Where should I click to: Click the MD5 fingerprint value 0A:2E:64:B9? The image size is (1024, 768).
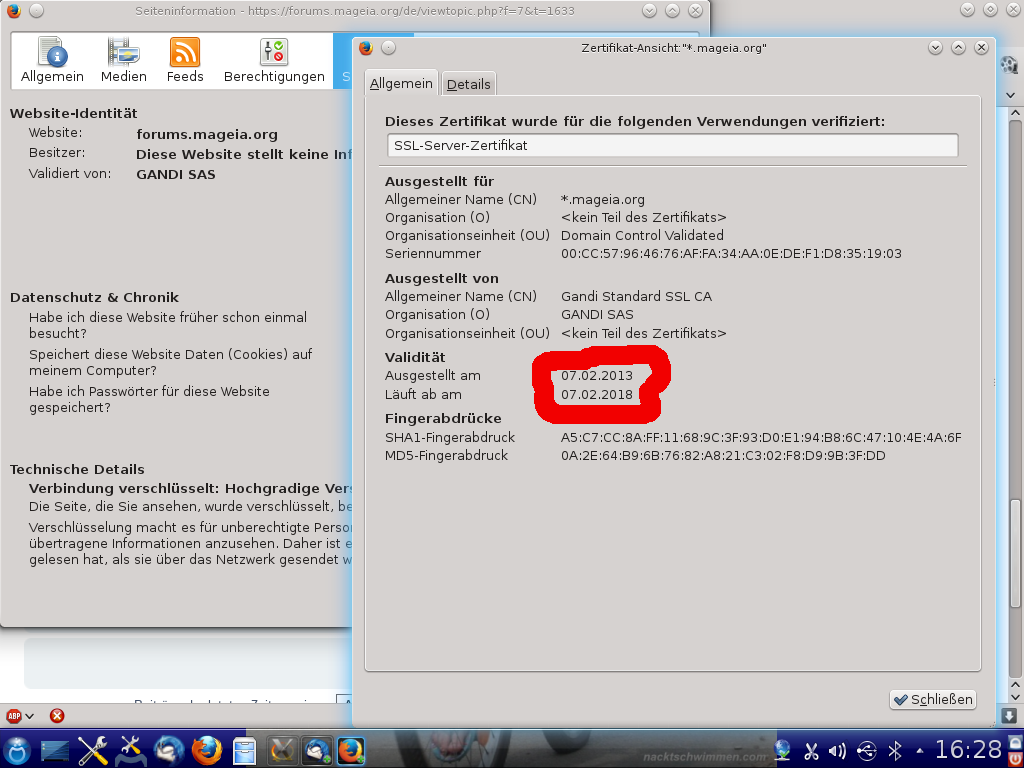pos(723,456)
